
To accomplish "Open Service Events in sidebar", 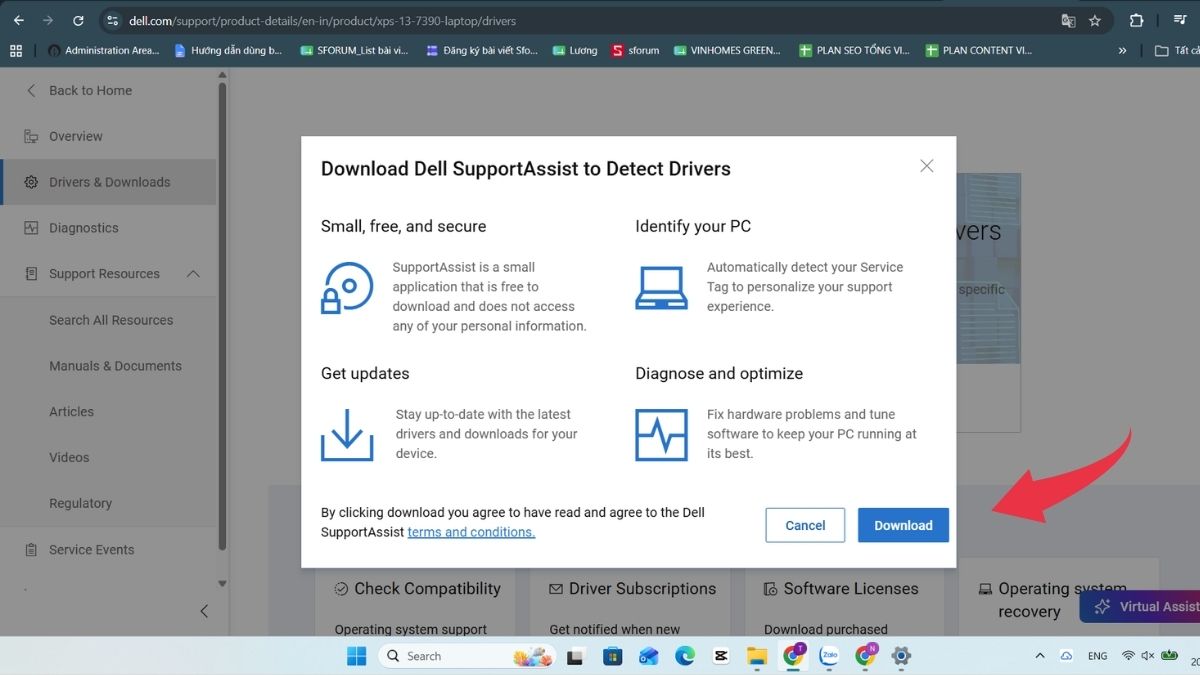I will [91, 550].
